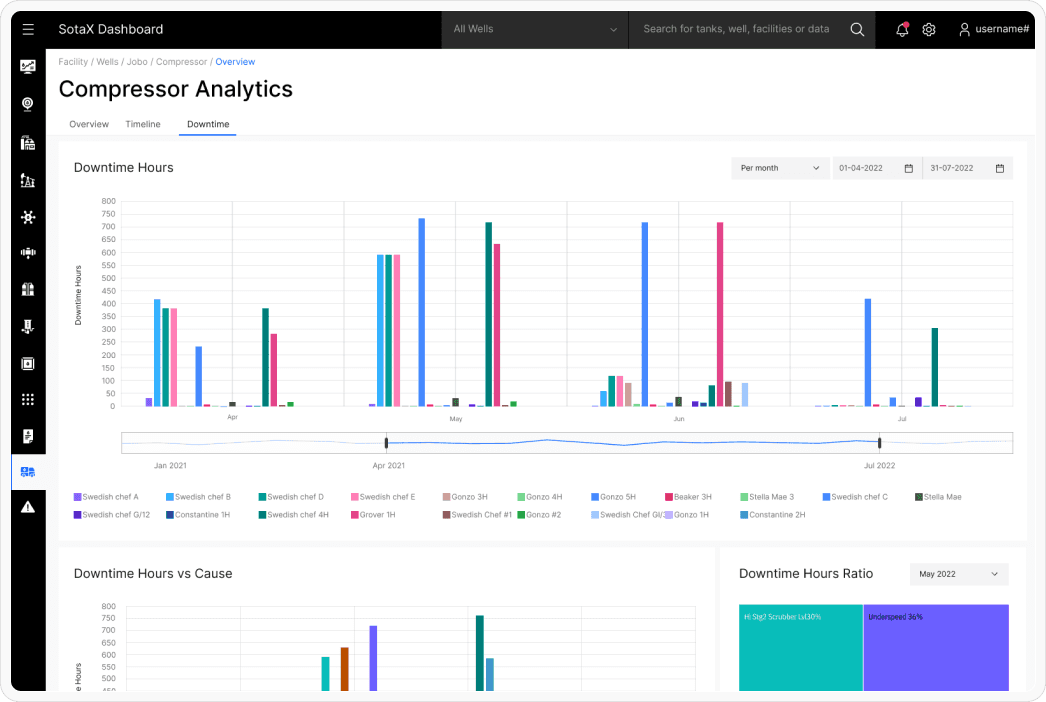The image size is (1046, 702).
Task: Open the hamburger menu in top bar
Action: click(x=28, y=29)
